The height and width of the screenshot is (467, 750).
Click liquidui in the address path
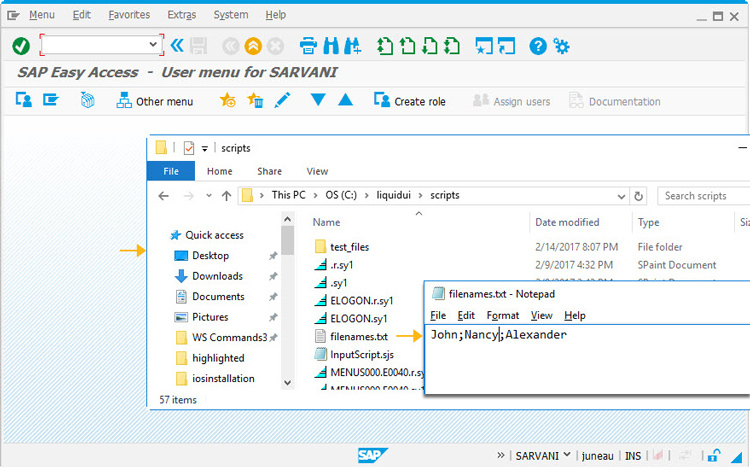(393, 195)
